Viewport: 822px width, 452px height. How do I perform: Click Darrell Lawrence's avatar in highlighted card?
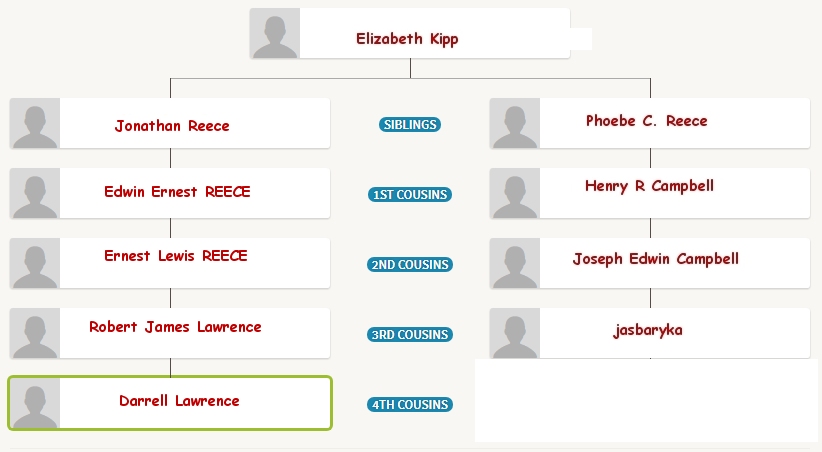35,403
